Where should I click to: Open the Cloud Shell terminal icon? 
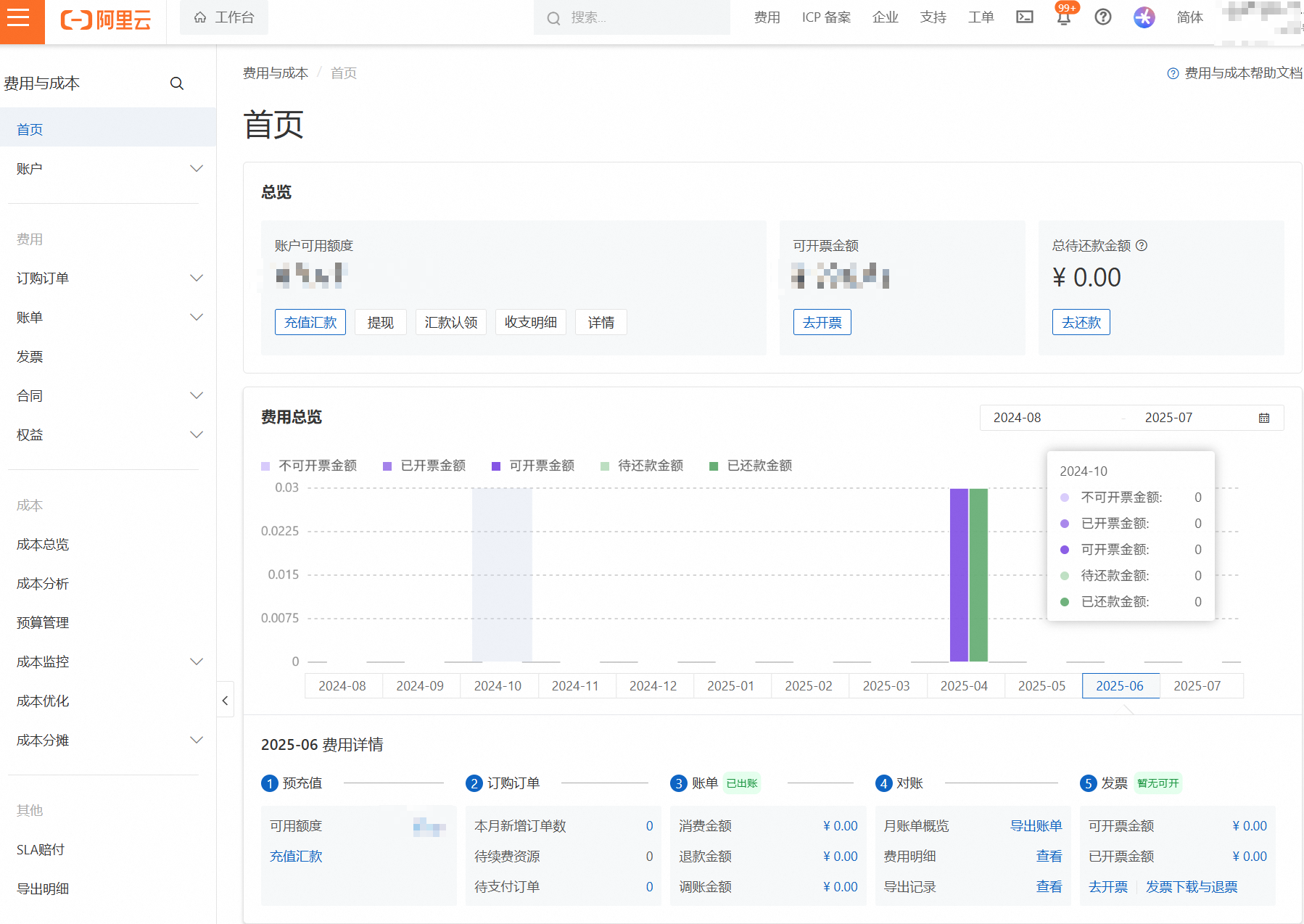(x=1024, y=17)
